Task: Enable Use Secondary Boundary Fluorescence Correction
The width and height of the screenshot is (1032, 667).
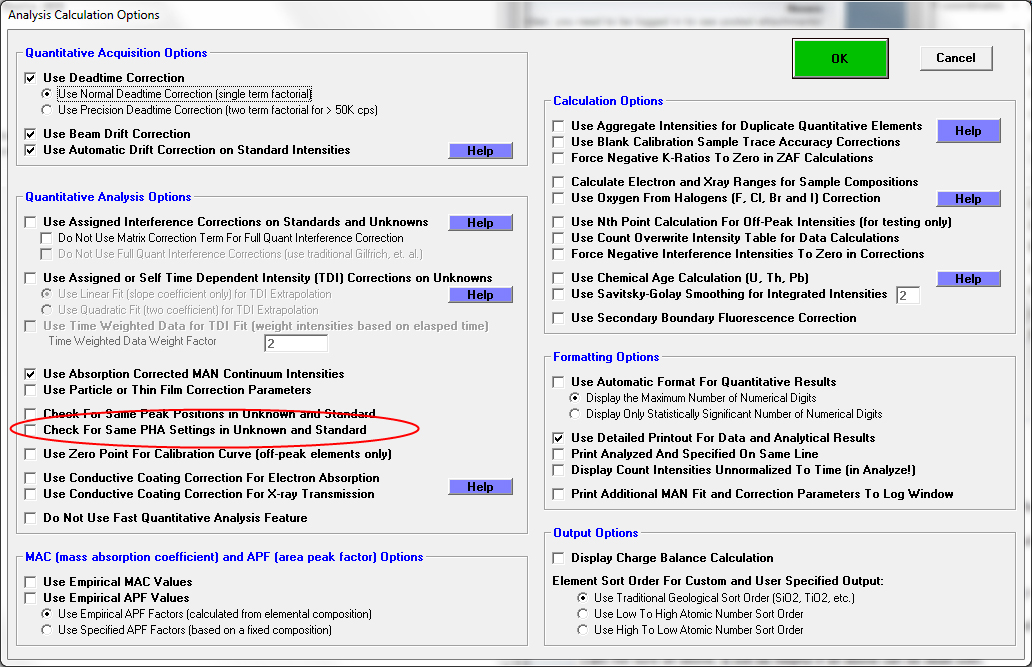Action: (x=559, y=318)
